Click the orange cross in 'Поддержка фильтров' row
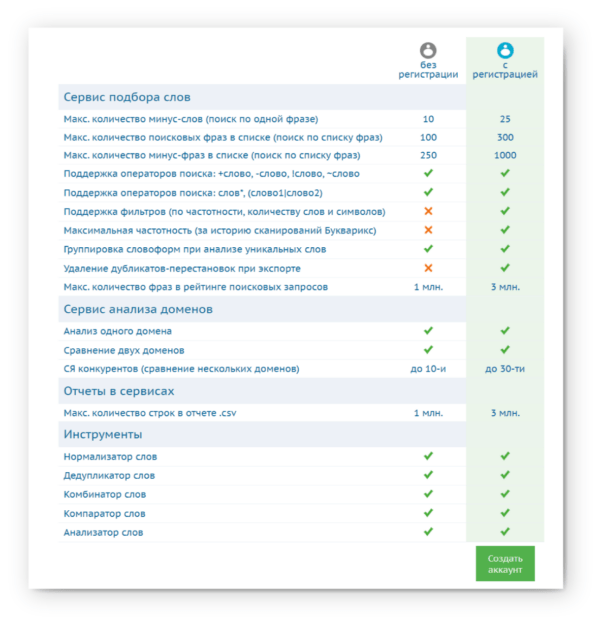Screen dimensions: 600x625 [x=428, y=211]
